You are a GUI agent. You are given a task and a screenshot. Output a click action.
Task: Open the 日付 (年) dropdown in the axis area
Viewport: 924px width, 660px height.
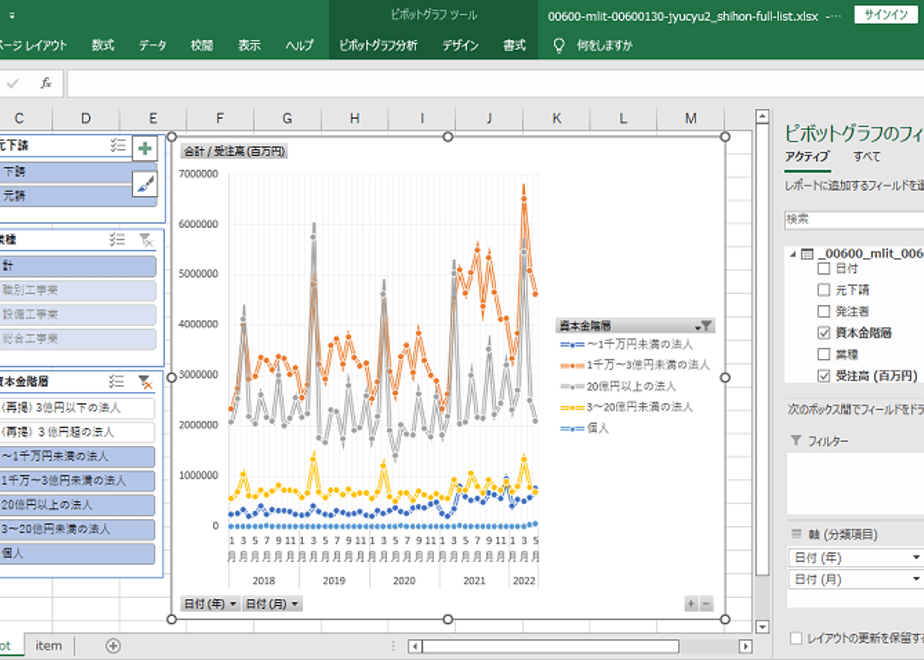916,557
